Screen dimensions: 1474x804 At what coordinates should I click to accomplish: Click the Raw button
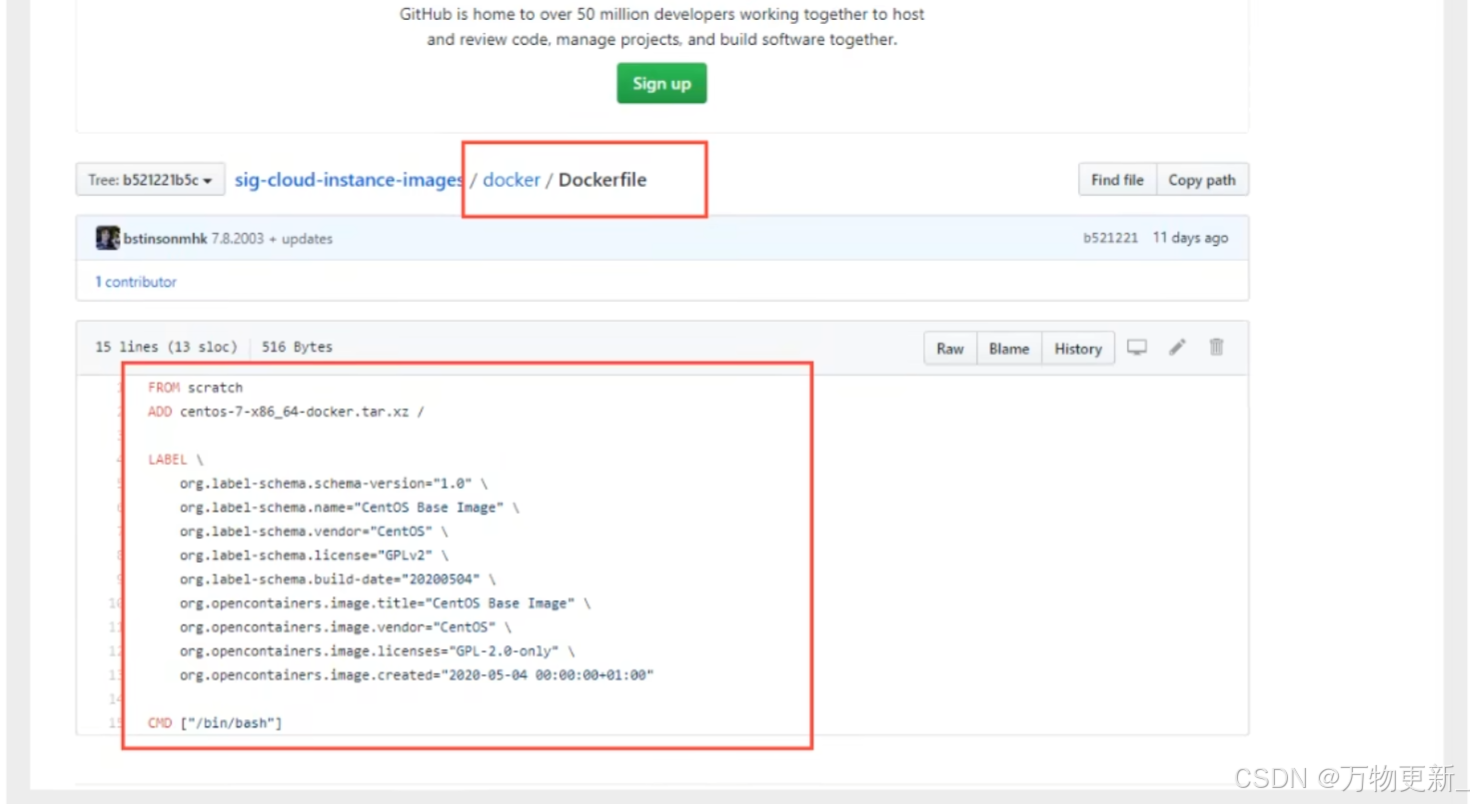click(950, 348)
